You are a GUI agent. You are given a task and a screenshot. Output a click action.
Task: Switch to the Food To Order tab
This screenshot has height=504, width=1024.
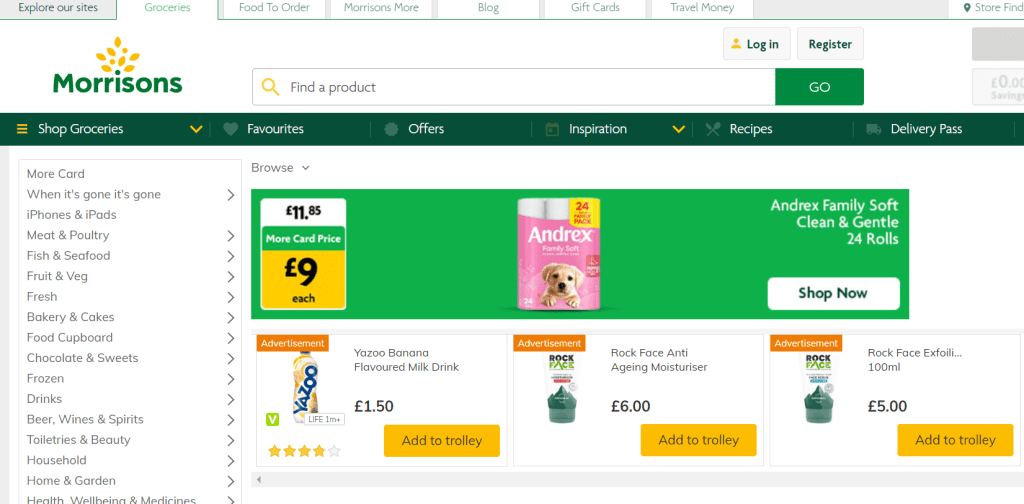click(274, 8)
